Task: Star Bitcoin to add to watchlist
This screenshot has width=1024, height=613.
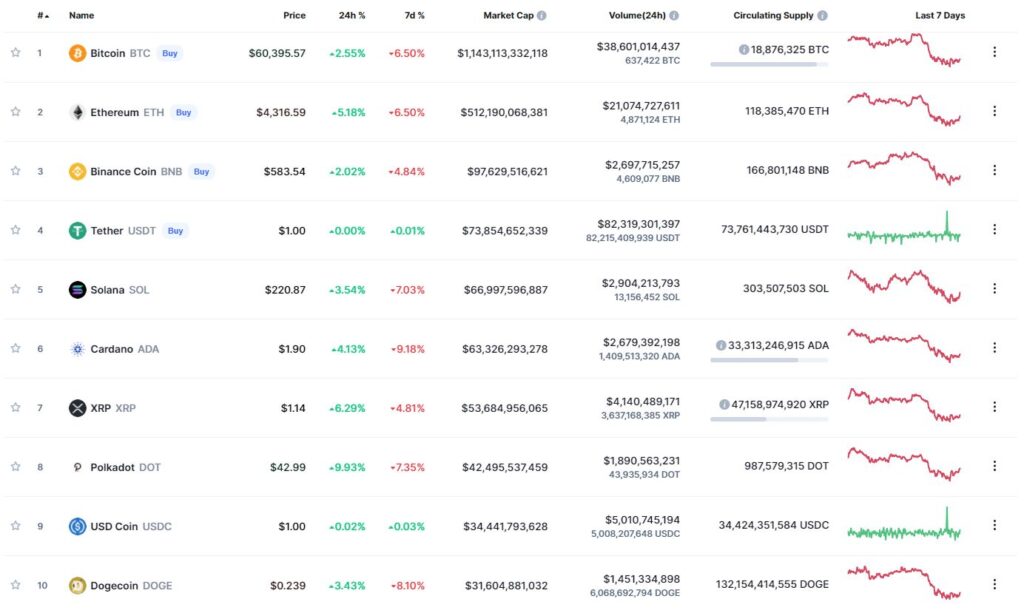Action: (16, 52)
